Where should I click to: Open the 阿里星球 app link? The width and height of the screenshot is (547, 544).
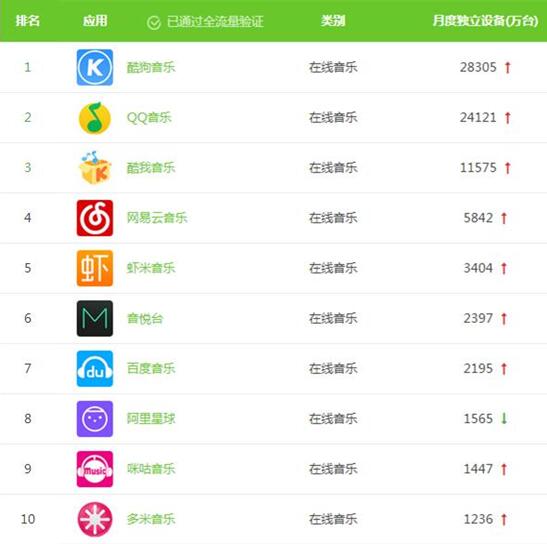tap(151, 419)
